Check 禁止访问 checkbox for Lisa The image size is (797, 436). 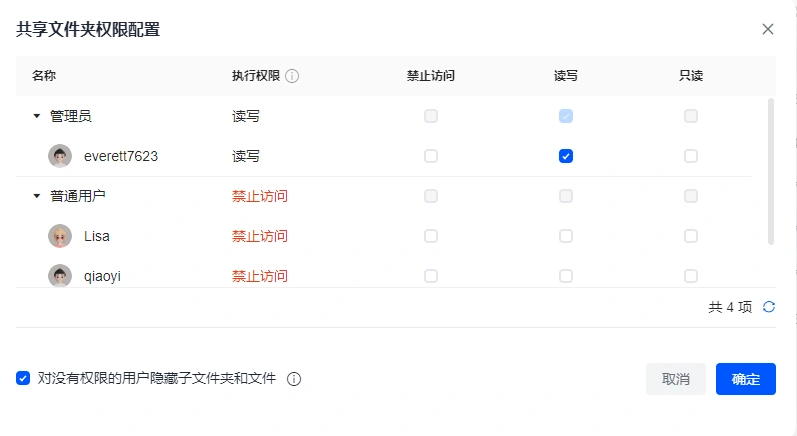click(431, 236)
